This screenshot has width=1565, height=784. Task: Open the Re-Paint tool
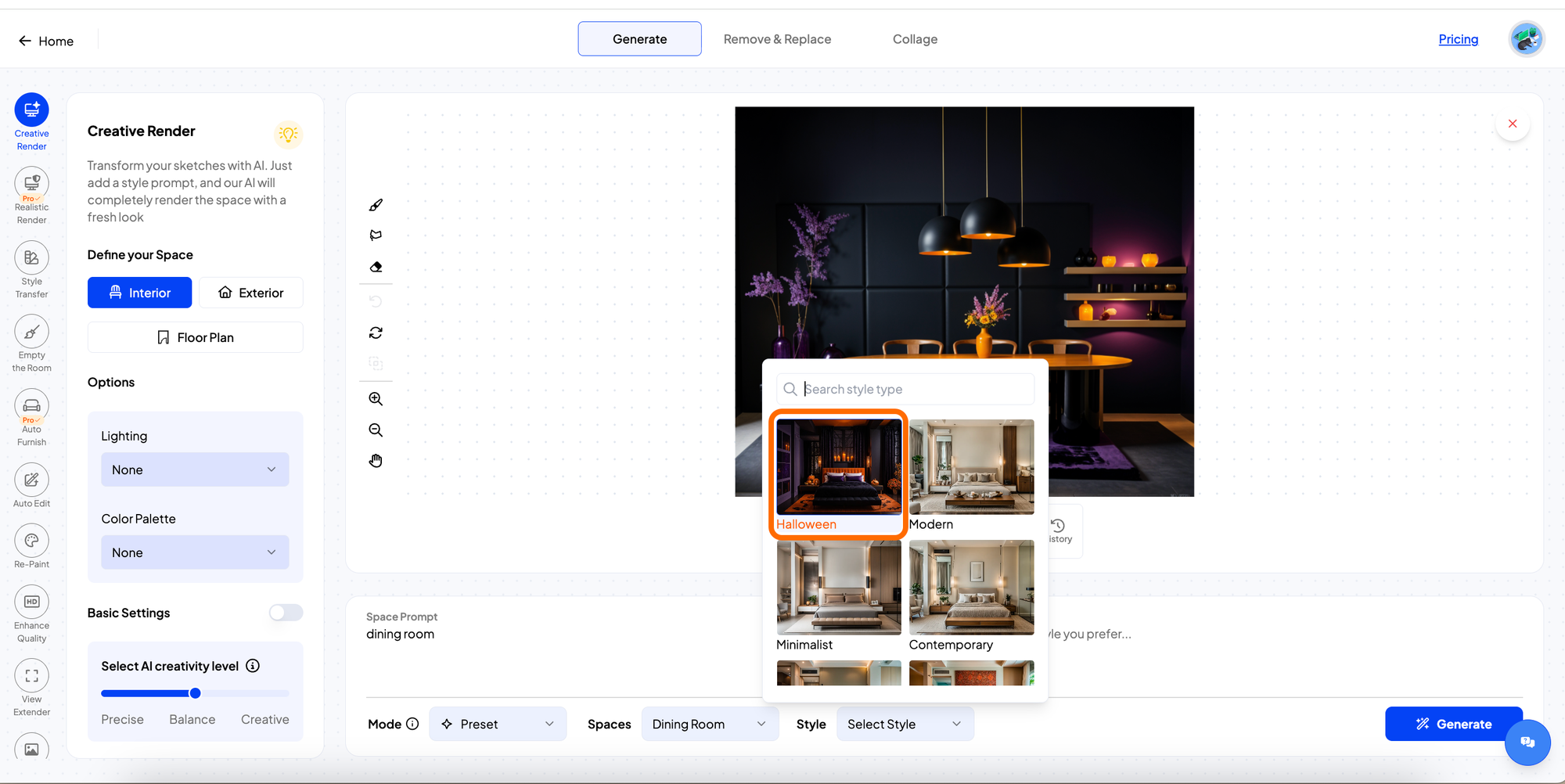pyautogui.click(x=31, y=546)
